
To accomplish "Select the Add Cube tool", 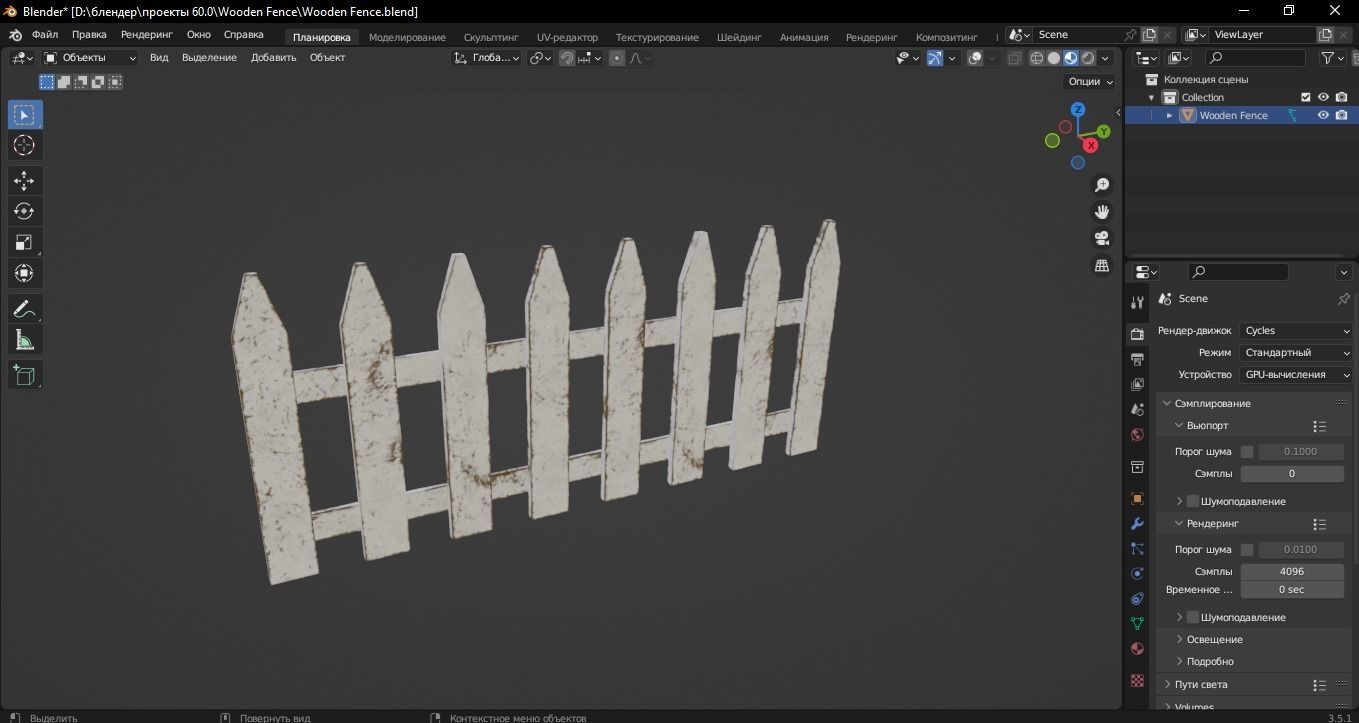I will tap(25, 375).
